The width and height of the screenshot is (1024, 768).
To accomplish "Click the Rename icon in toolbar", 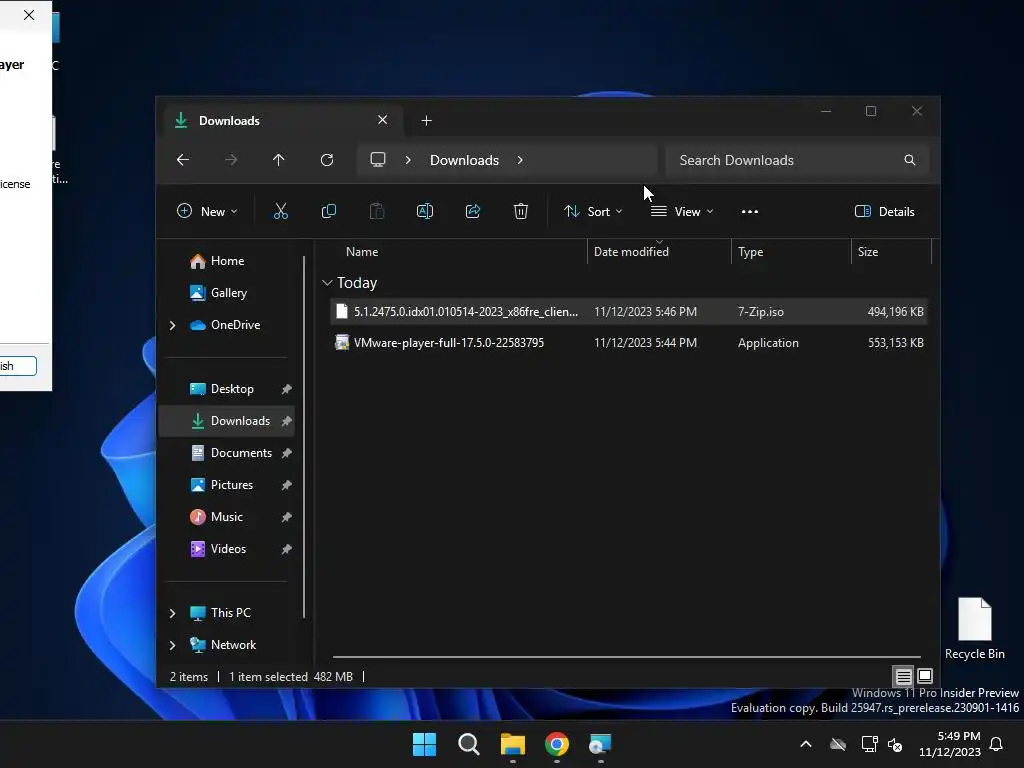I will 424,212.
